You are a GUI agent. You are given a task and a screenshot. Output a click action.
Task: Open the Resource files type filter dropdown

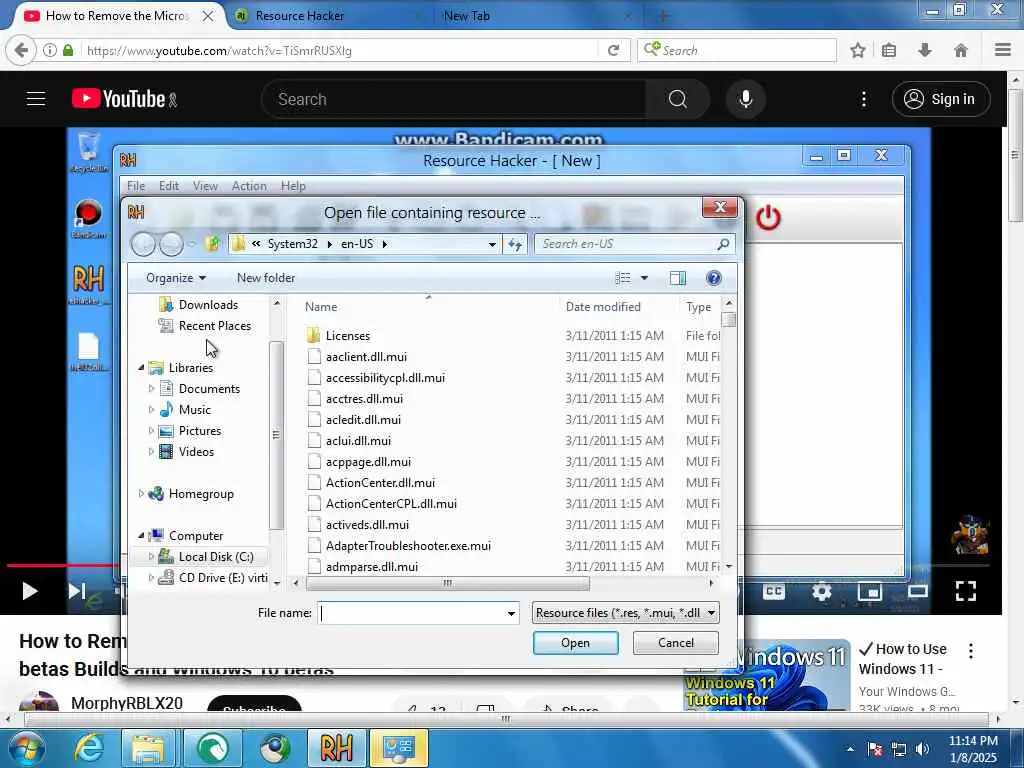(626, 613)
